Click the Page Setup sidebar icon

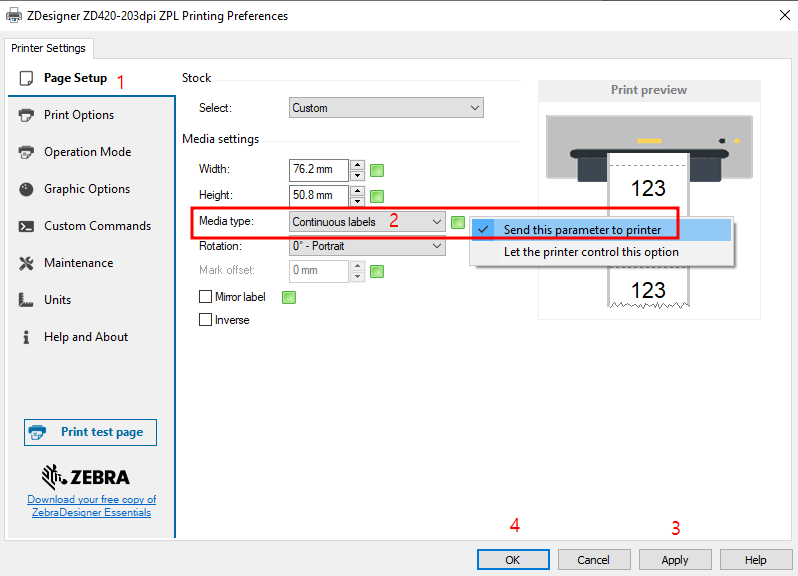(x=26, y=78)
